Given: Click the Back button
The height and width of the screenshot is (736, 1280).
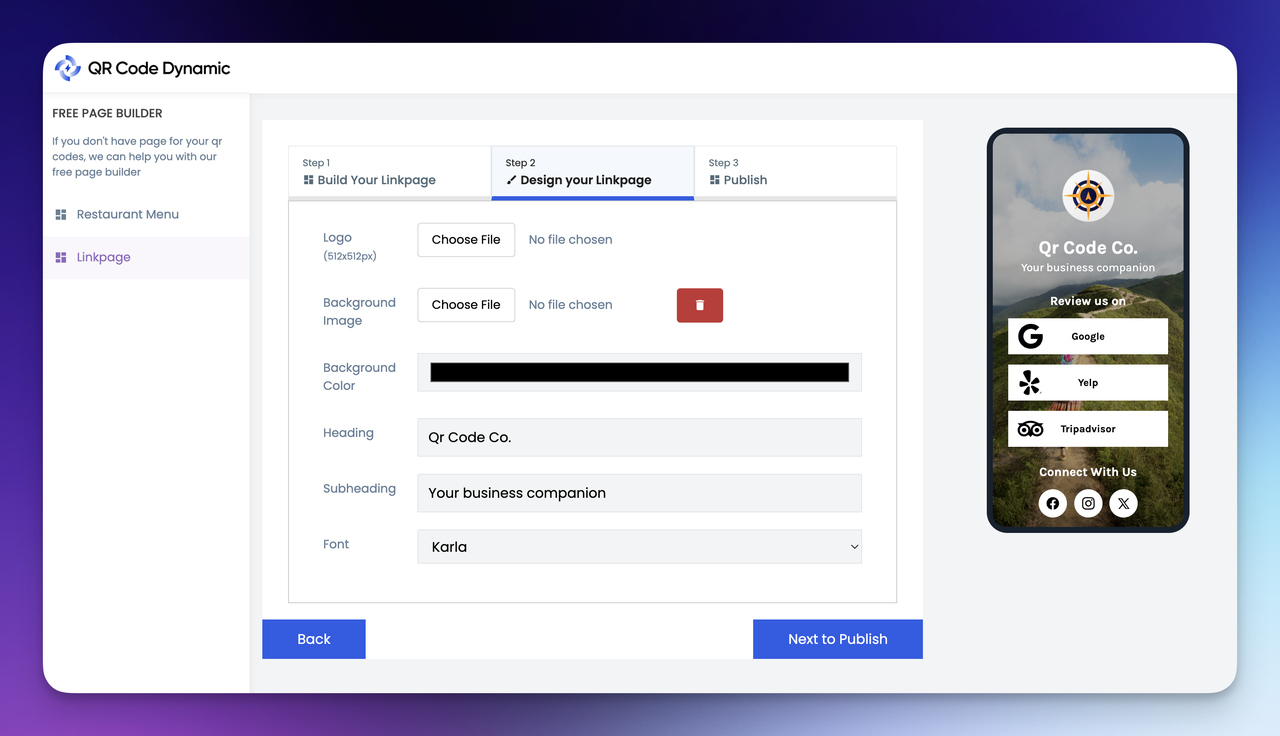Looking at the screenshot, I should coord(313,638).
